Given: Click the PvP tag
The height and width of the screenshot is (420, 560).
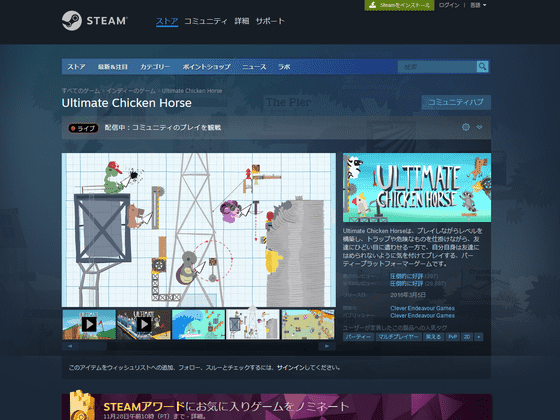Looking at the screenshot, I should click(x=452, y=337).
